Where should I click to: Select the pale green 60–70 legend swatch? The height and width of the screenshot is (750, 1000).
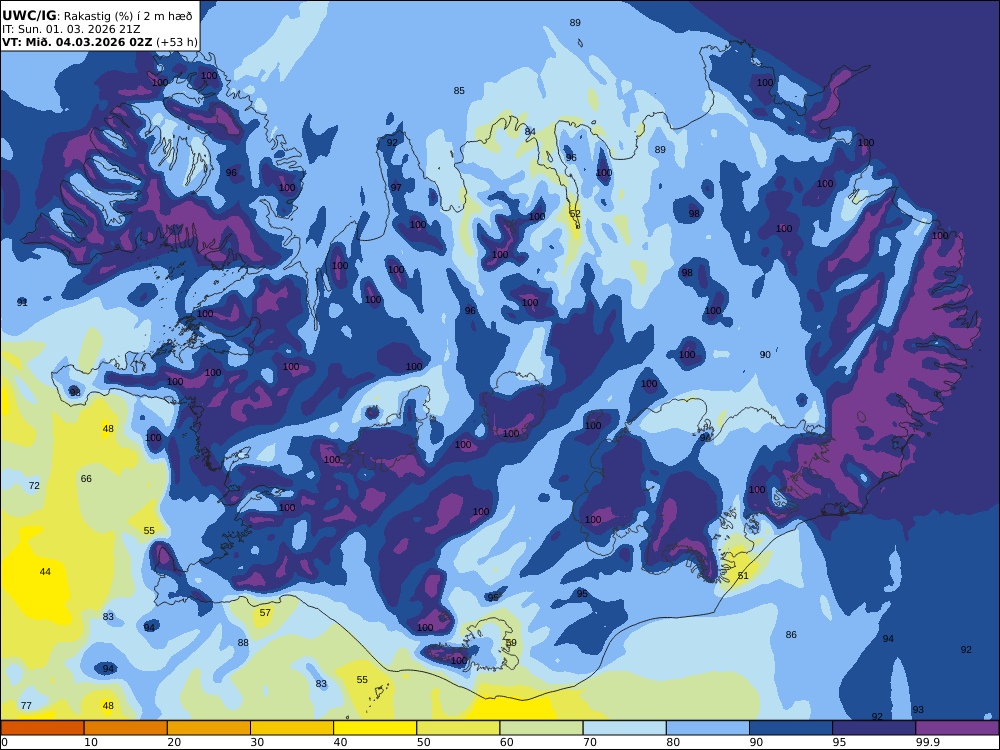point(541,728)
